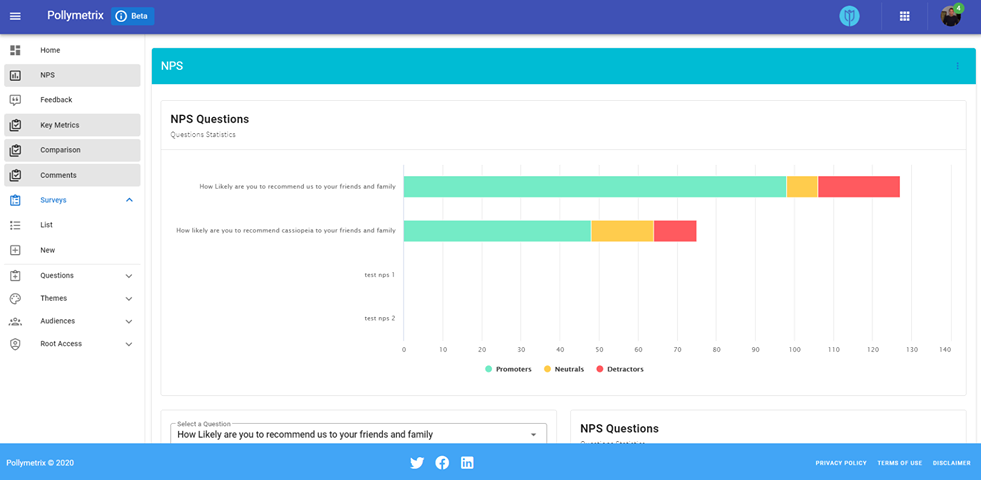Expand the Questions section chevron
The width and height of the screenshot is (981, 480).
click(129, 275)
